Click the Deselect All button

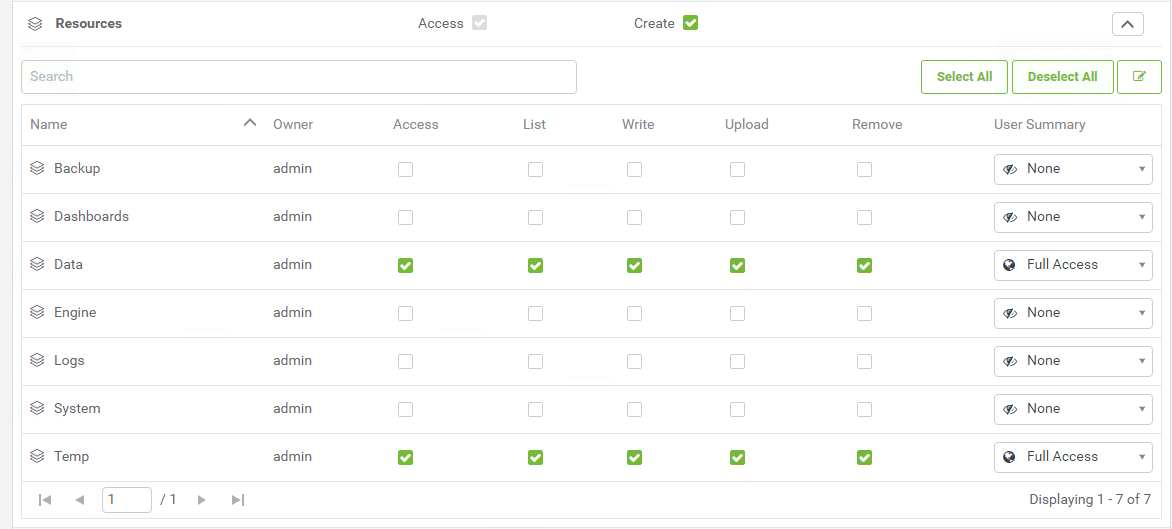1062,77
